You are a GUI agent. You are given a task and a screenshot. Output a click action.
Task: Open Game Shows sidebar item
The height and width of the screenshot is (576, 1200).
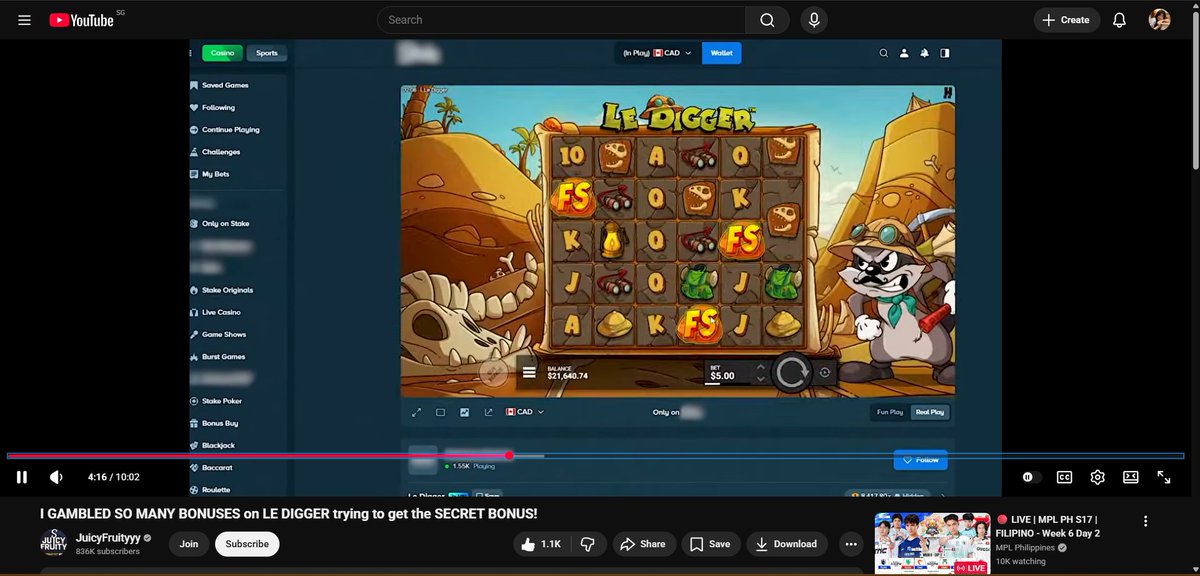(218, 334)
